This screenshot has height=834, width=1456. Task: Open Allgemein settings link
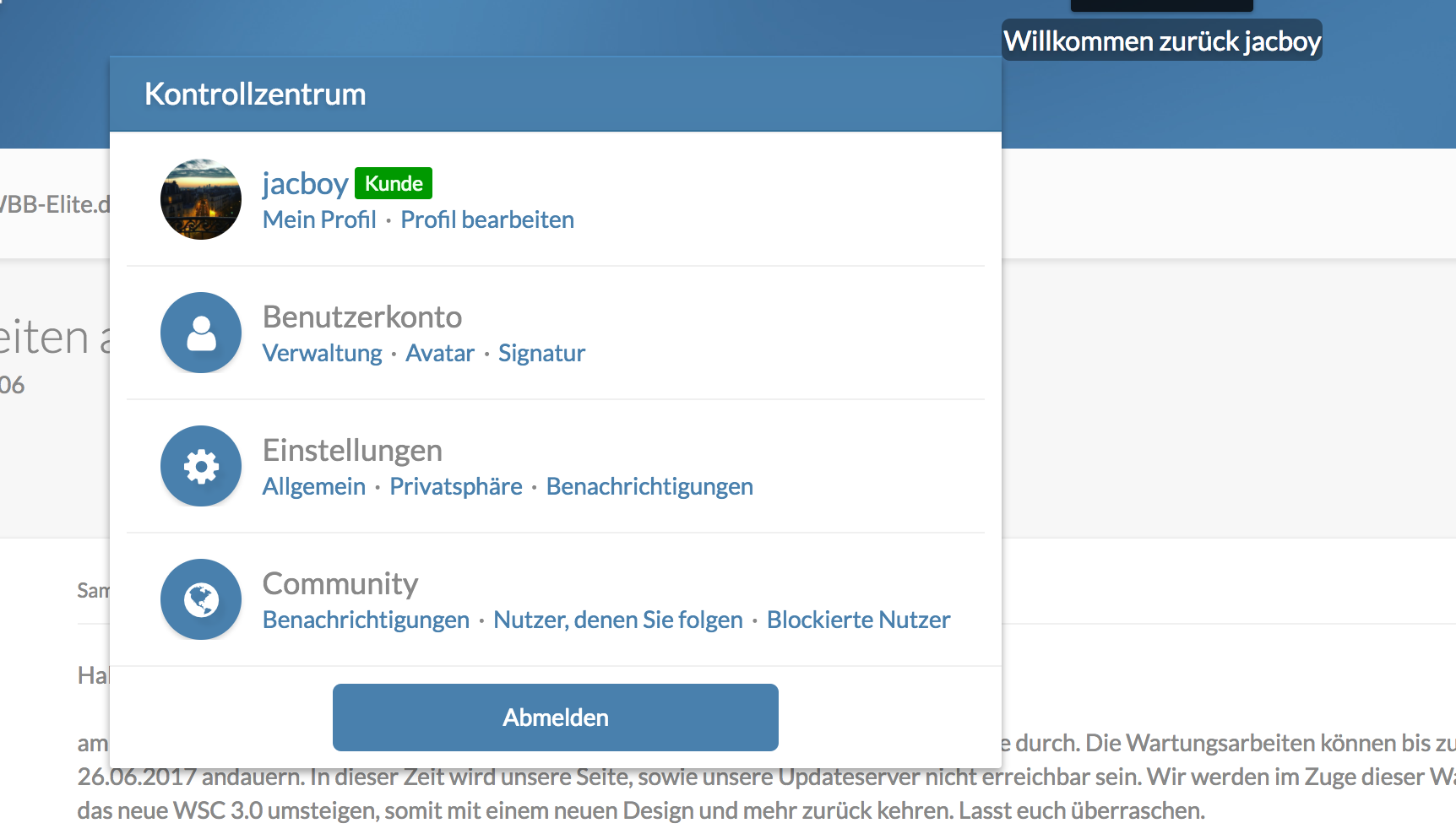(x=313, y=486)
